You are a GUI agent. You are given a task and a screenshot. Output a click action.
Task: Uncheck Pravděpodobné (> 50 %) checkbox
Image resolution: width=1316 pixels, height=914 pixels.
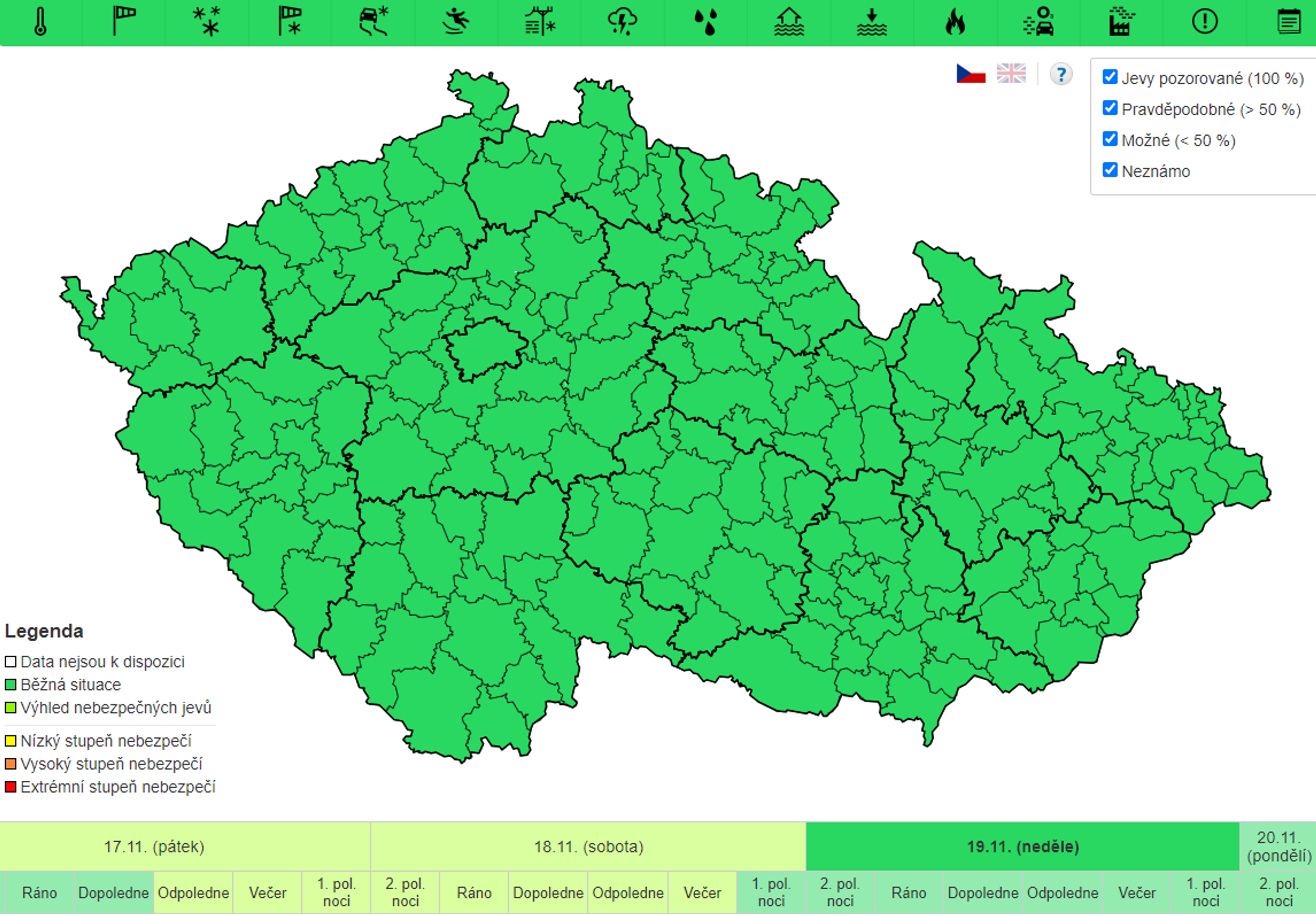coord(1110,108)
